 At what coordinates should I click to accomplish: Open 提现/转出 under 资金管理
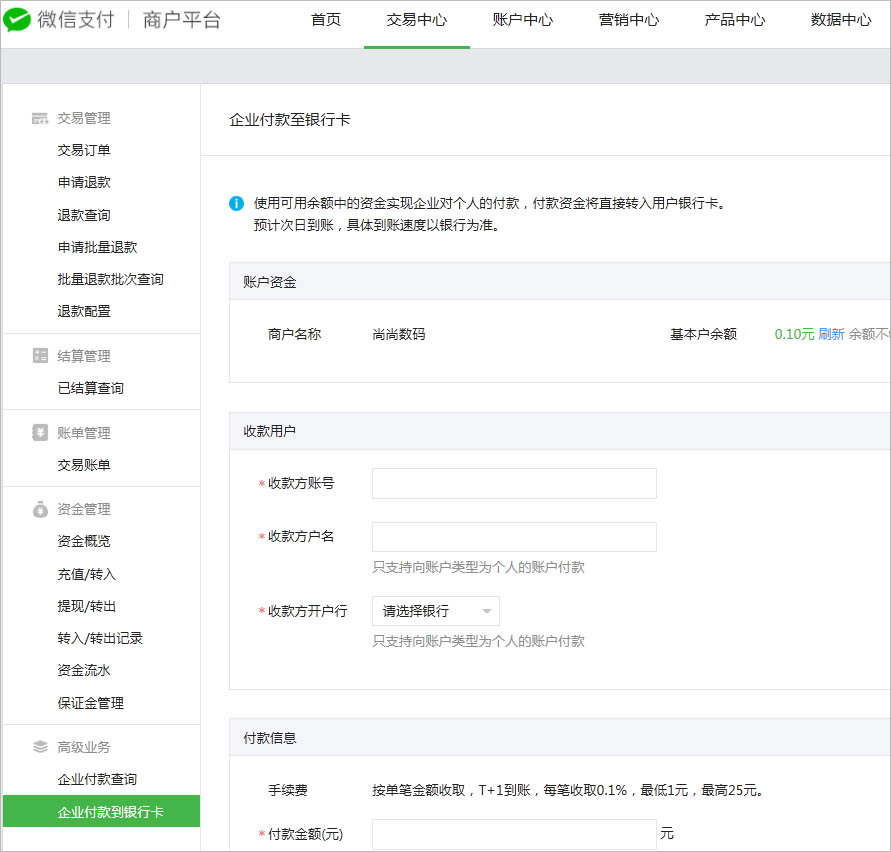[84, 605]
